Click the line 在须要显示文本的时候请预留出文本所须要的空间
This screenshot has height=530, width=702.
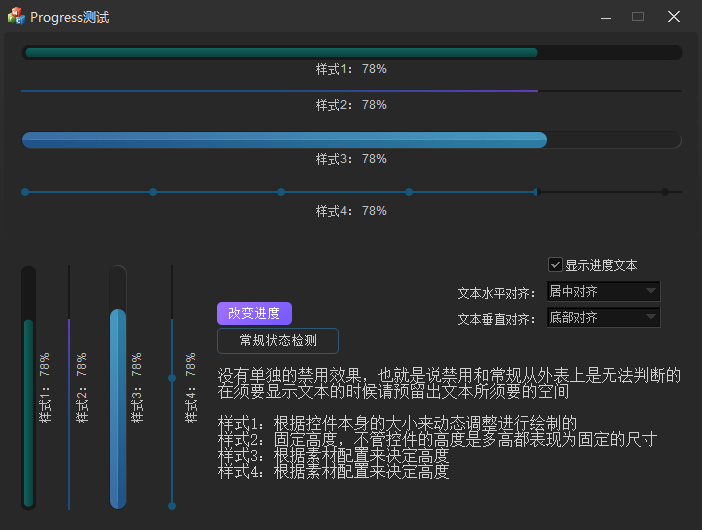pos(393,391)
